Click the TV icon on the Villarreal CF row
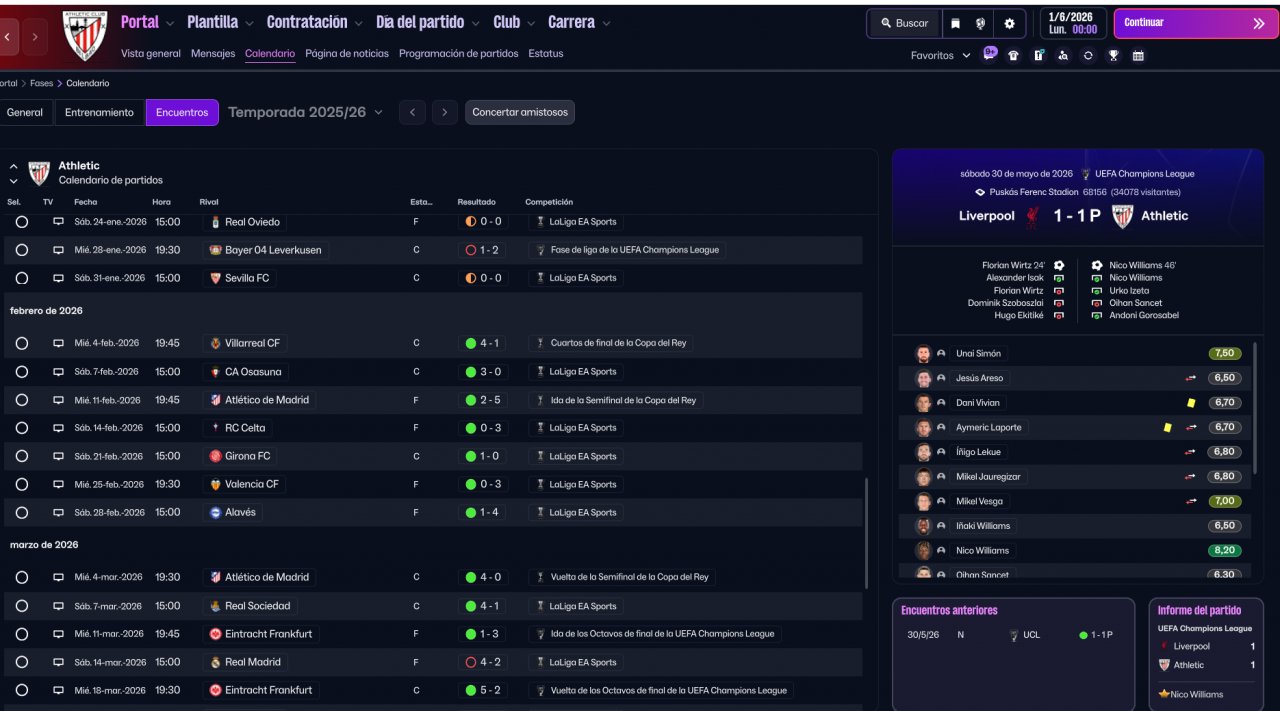This screenshot has width=1280, height=711. (x=58, y=343)
